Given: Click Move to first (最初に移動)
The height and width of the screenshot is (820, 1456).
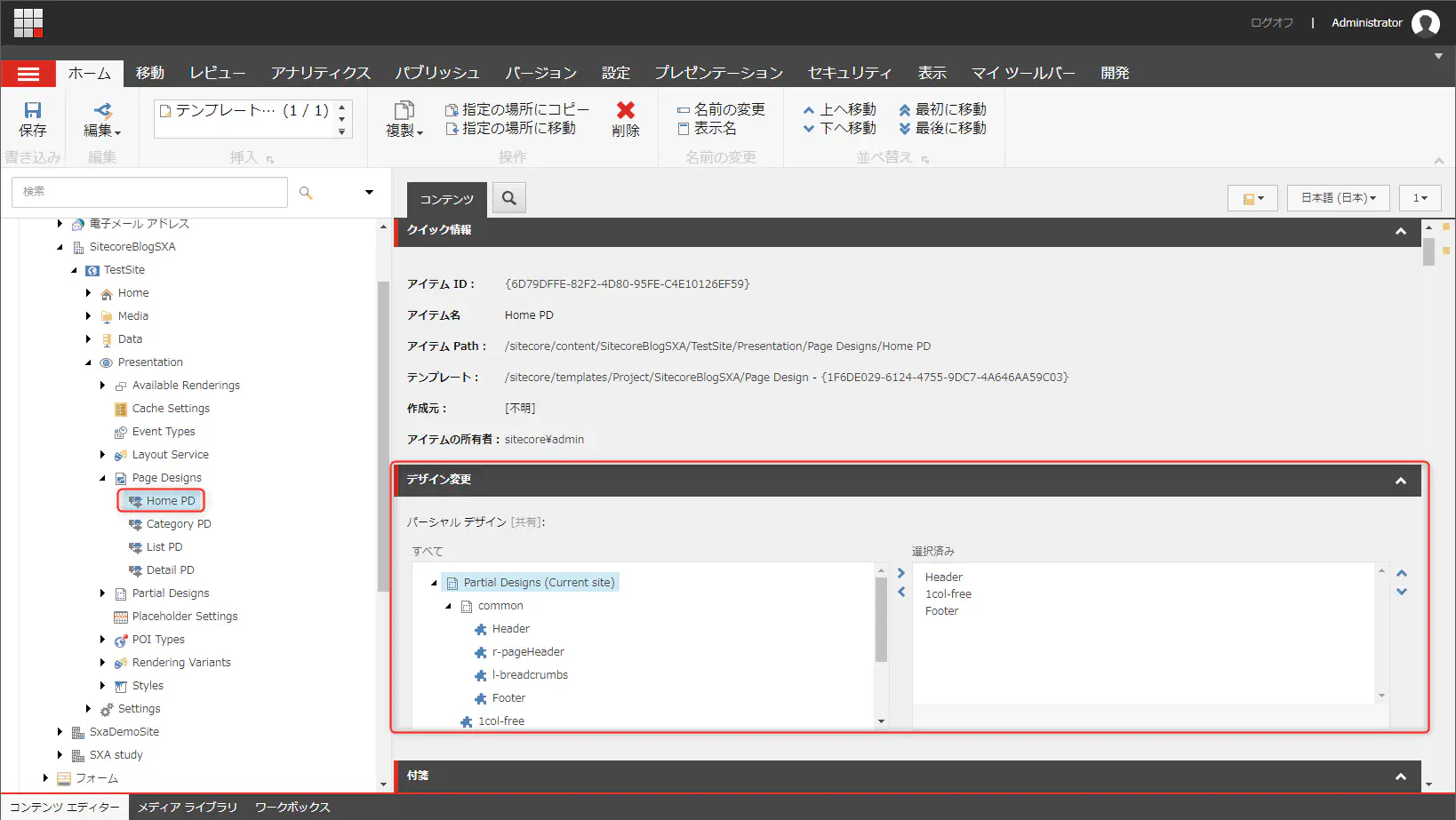Looking at the screenshot, I should [x=942, y=109].
